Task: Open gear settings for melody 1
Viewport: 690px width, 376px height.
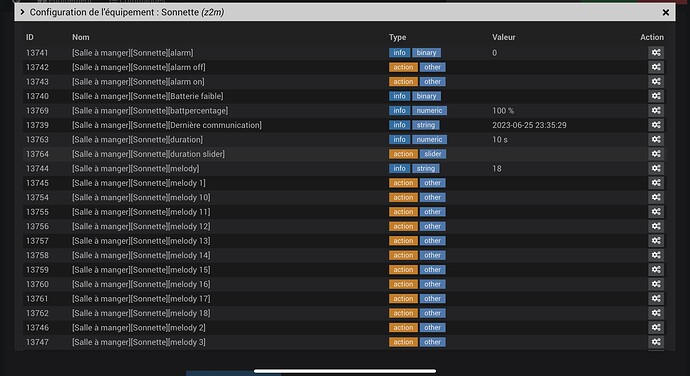Action: coord(656,183)
